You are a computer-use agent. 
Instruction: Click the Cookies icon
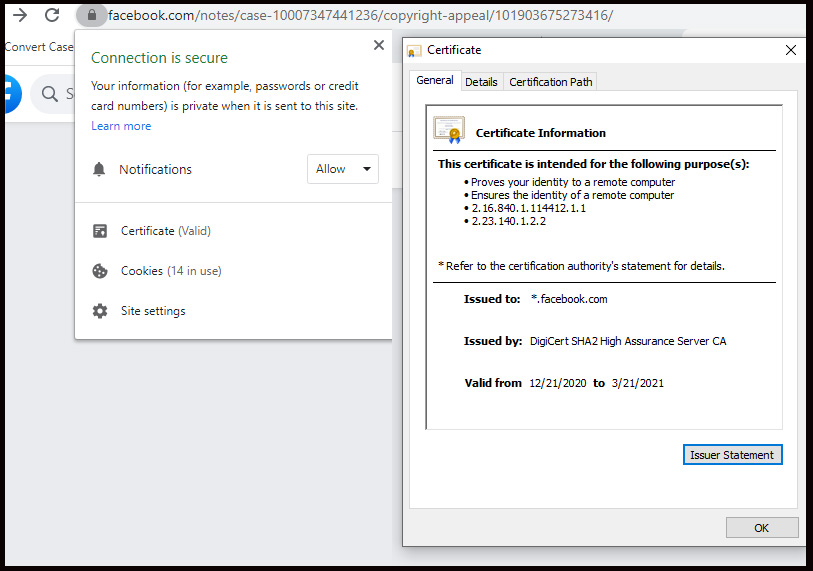[100, 271]
